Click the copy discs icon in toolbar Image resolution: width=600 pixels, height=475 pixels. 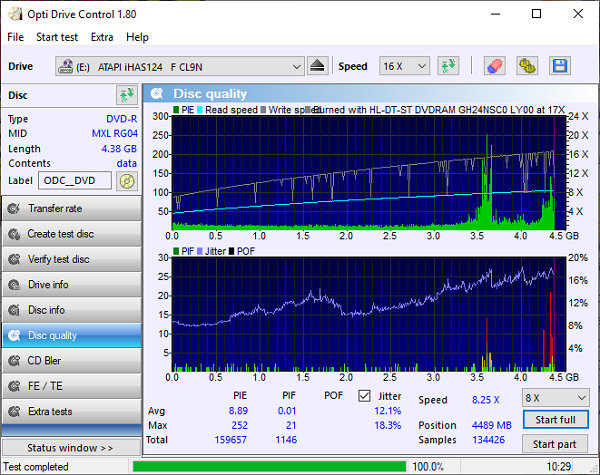click(527, 66)
